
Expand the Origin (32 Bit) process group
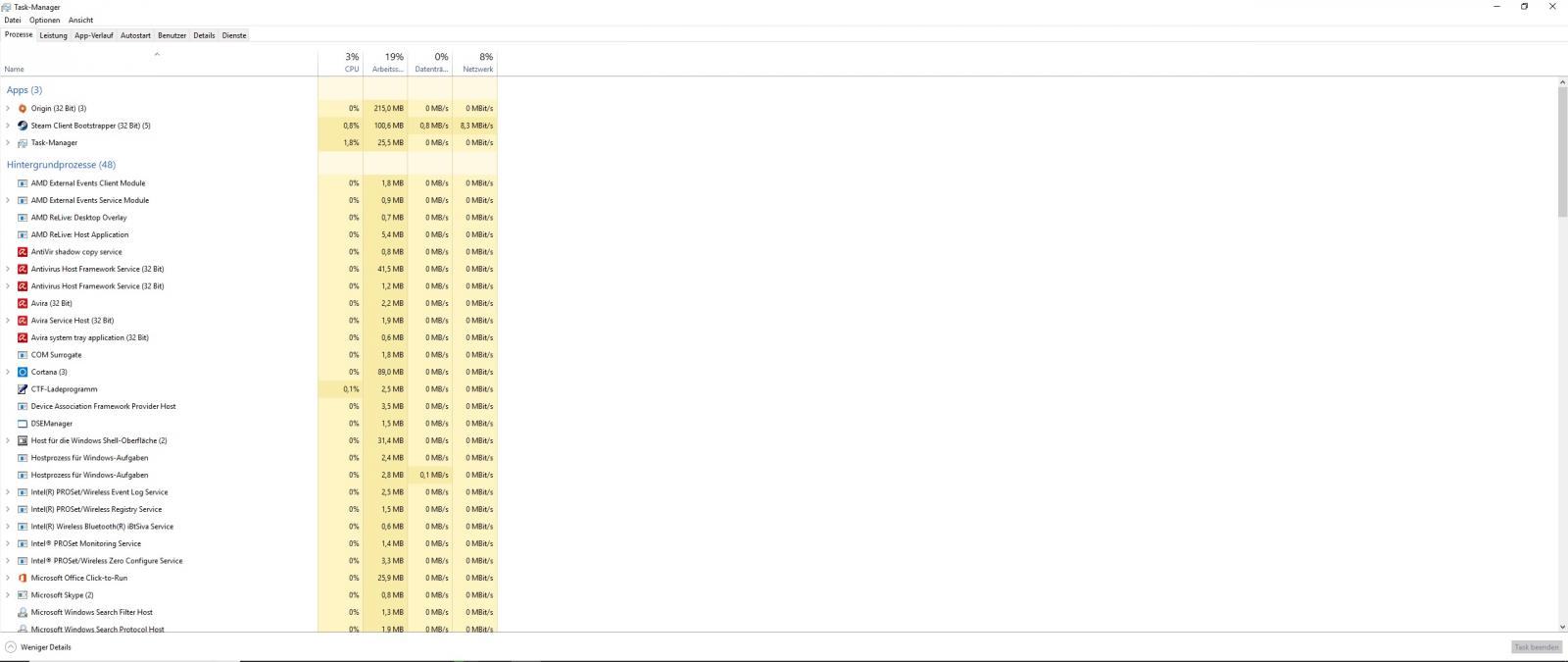tap(8, 108)
